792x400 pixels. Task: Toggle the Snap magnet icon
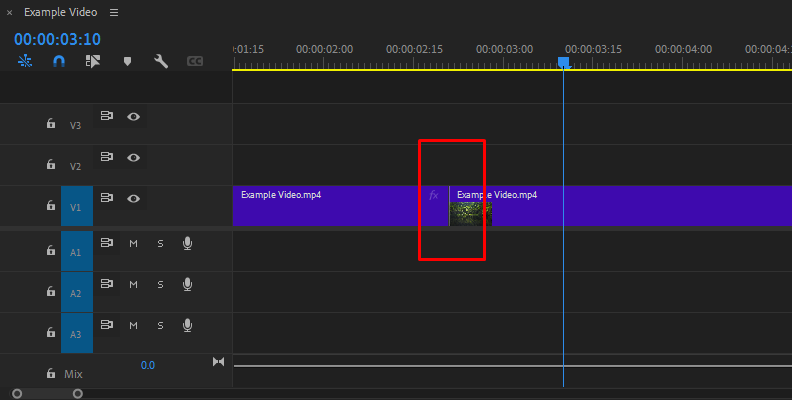(59, 61)
